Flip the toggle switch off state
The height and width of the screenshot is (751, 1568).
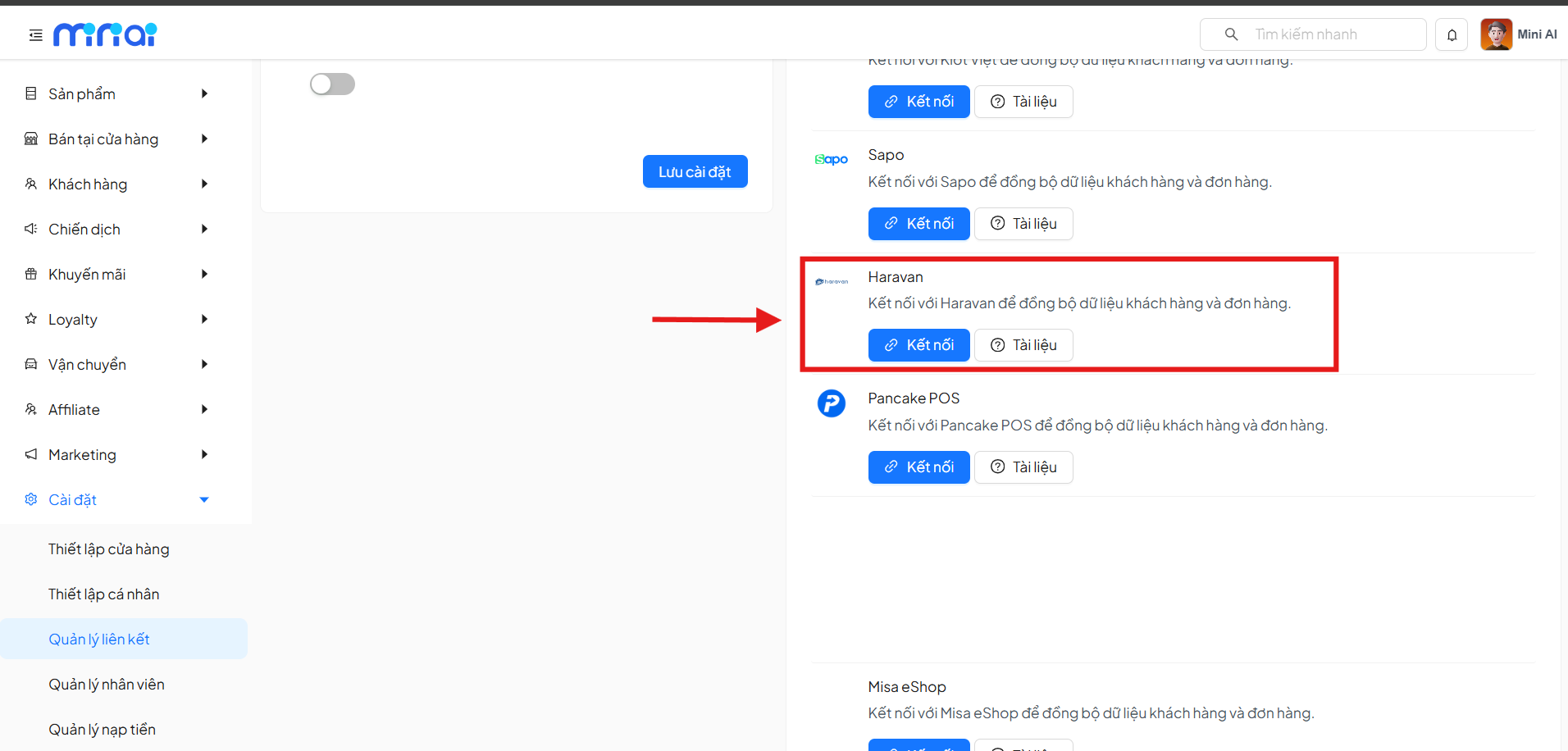(332, 84)
